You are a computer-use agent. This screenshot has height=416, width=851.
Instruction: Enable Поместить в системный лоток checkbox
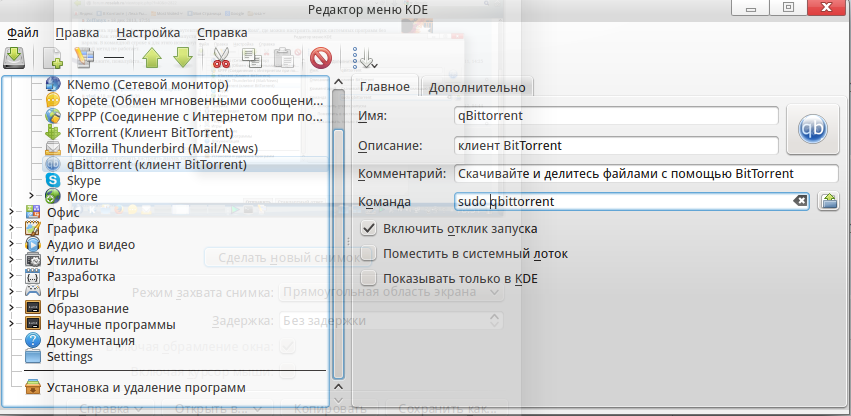coord(369,254)
